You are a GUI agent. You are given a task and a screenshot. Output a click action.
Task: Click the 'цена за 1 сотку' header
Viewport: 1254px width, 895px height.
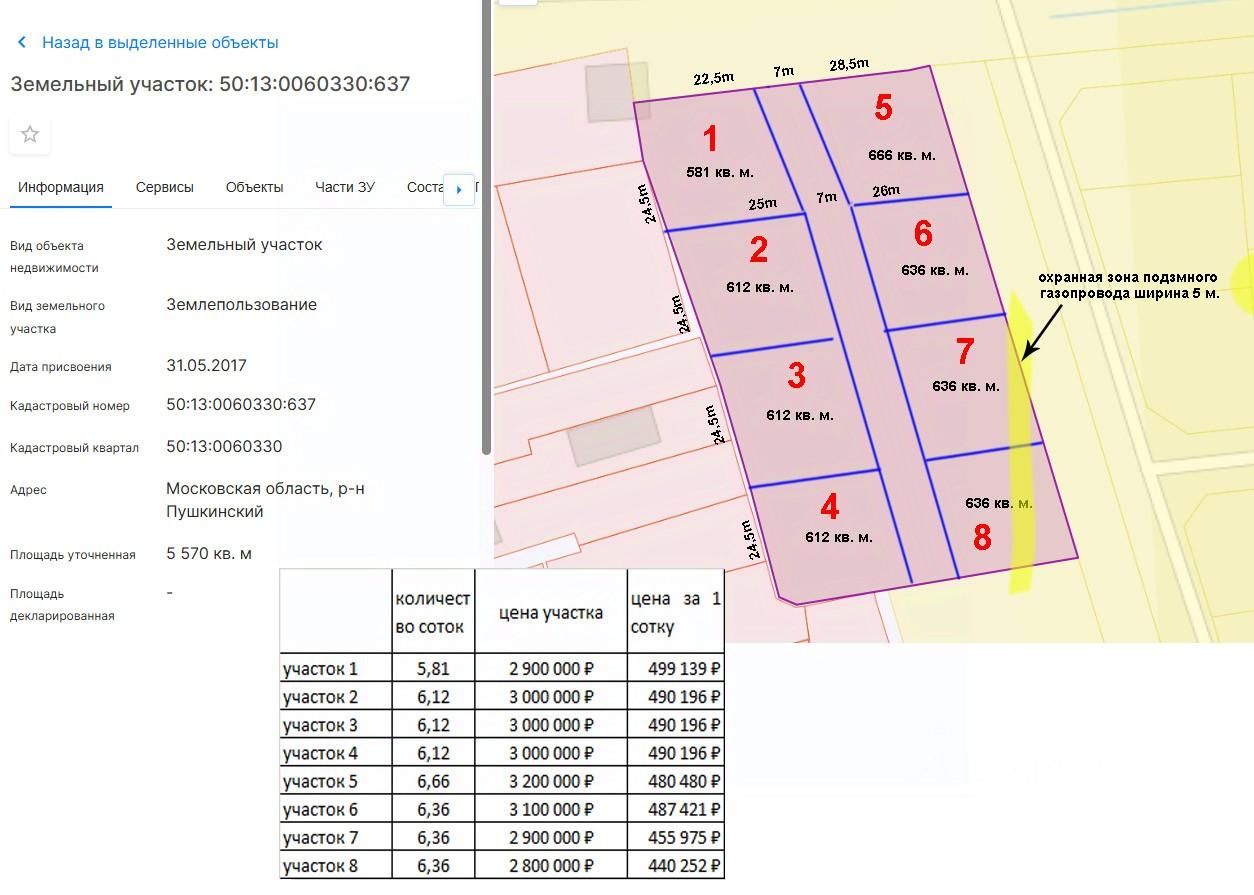pos(675,612)
